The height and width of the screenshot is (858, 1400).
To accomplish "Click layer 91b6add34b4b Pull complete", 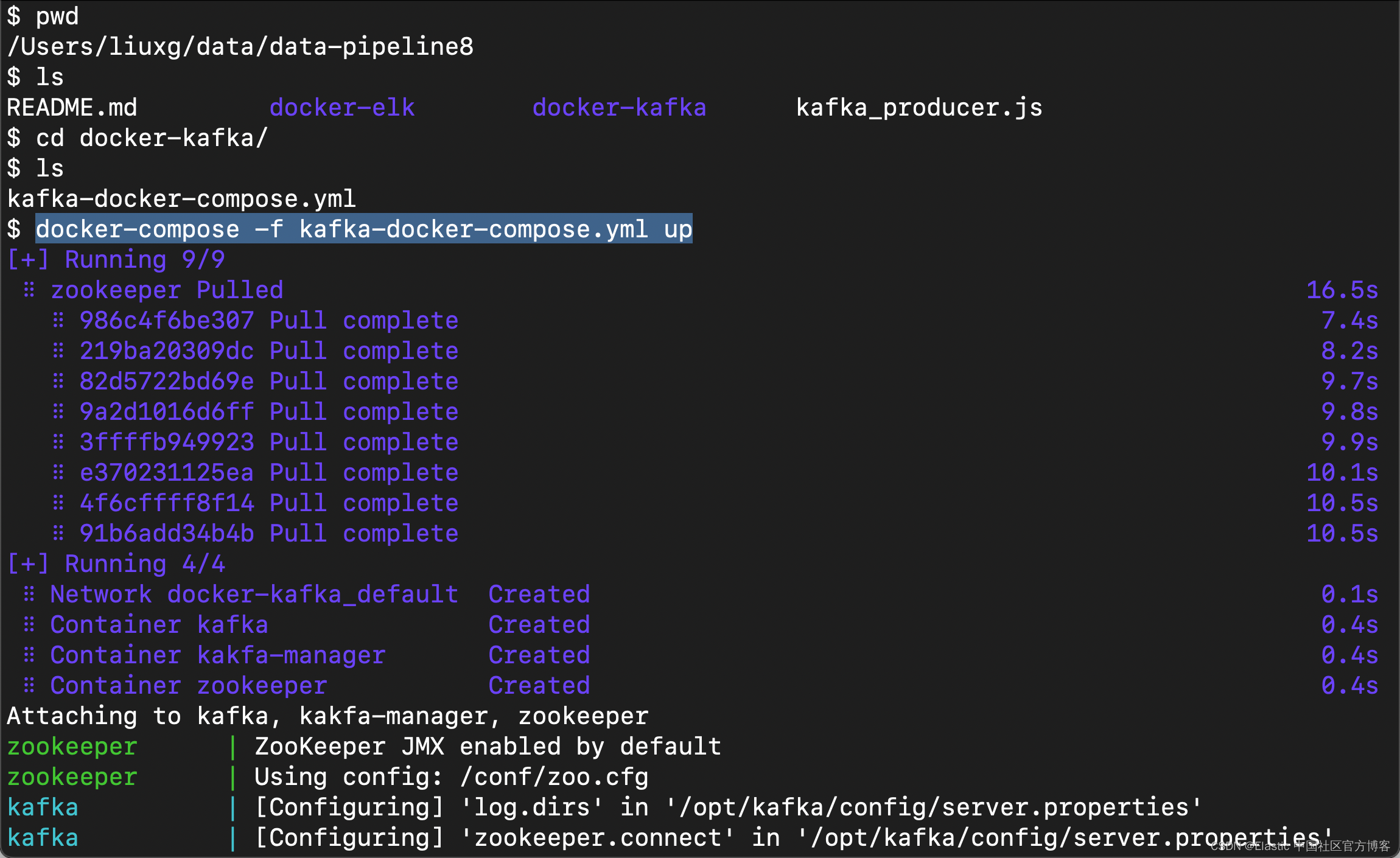I will tap(269, 534).
